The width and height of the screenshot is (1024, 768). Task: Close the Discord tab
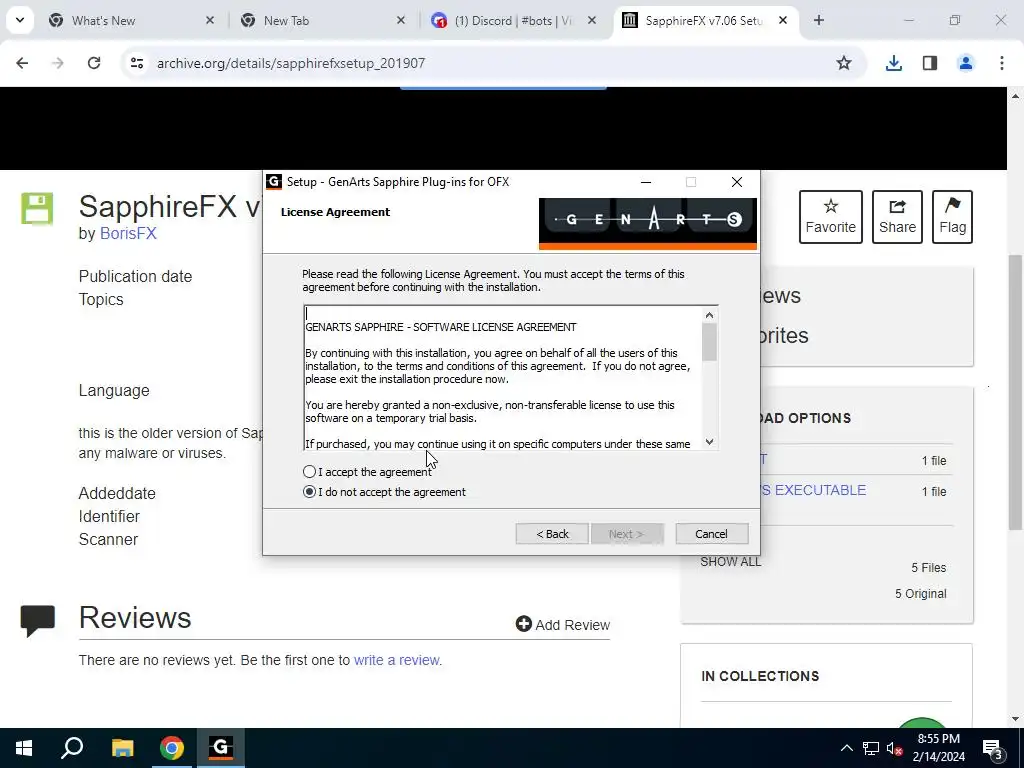[x=592, y=21]
